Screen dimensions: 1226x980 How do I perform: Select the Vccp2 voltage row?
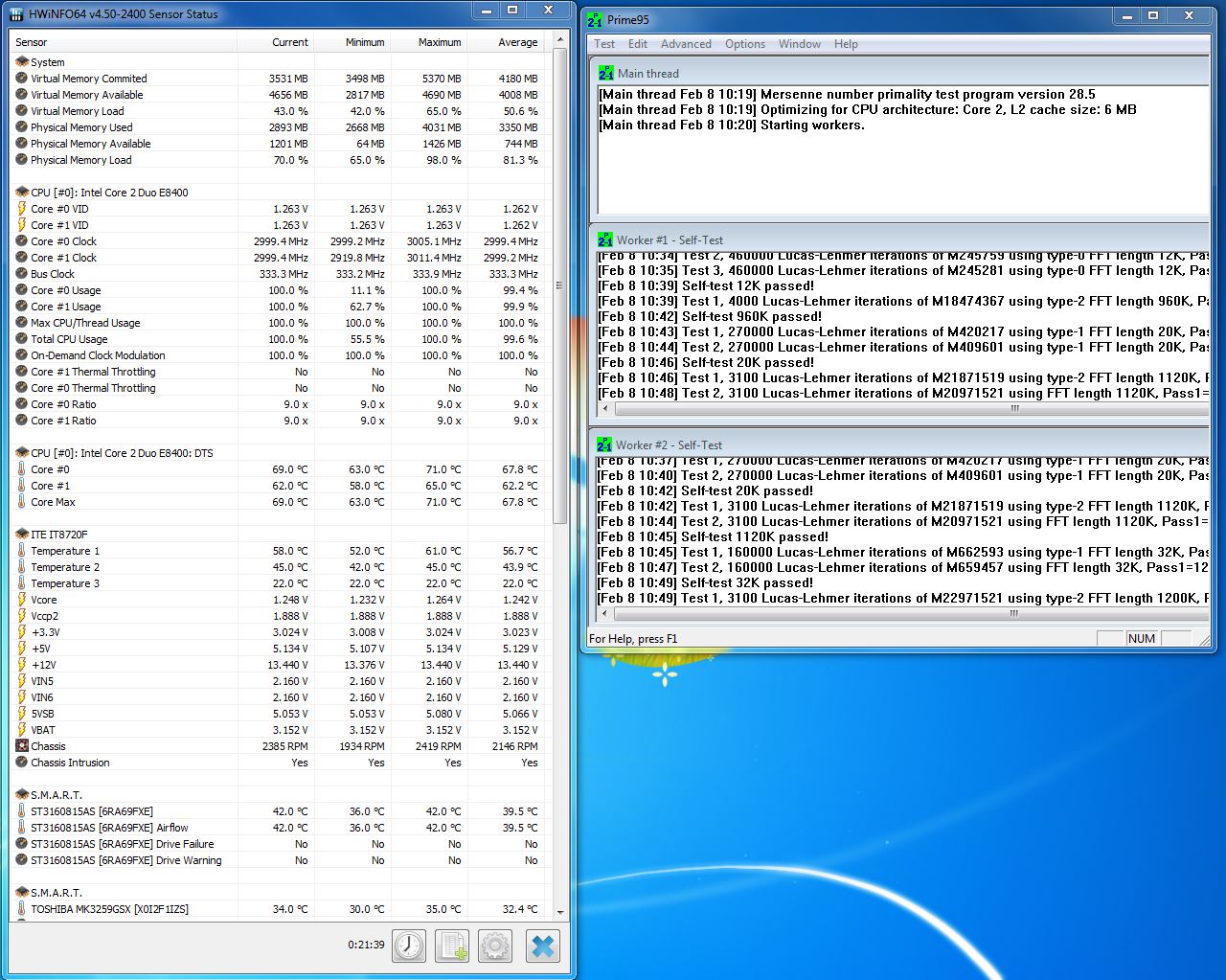(278, 616)
